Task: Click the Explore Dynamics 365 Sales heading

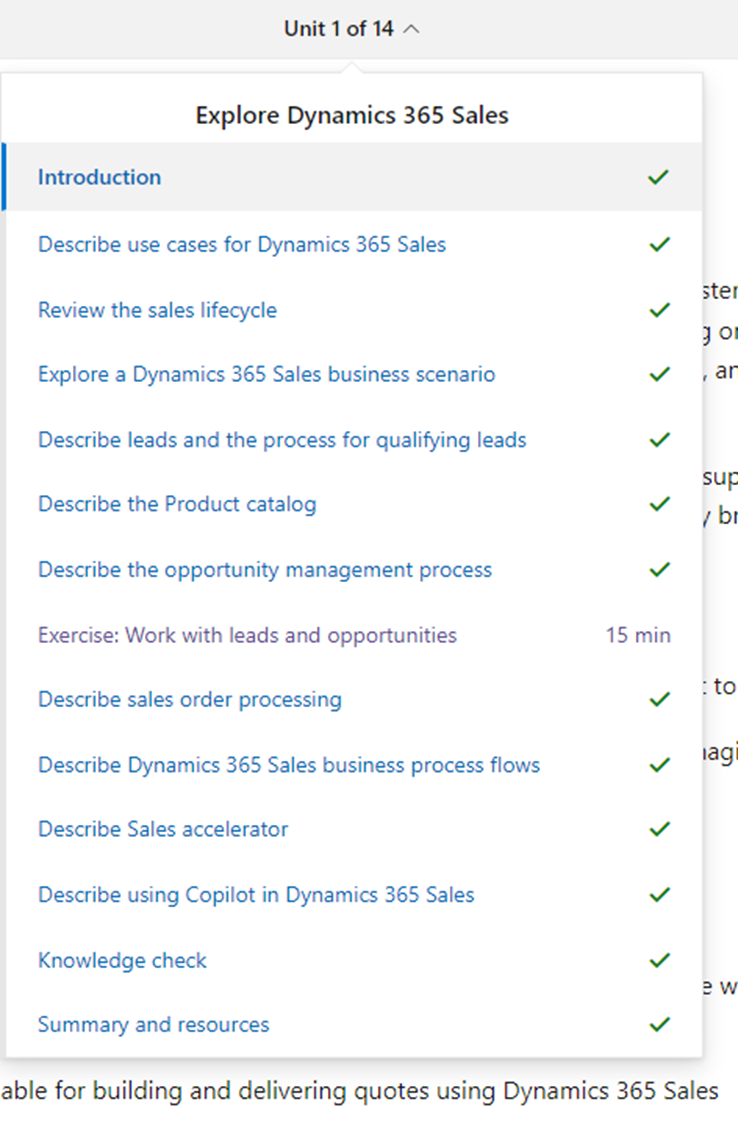Action: [x=352, y=115]
